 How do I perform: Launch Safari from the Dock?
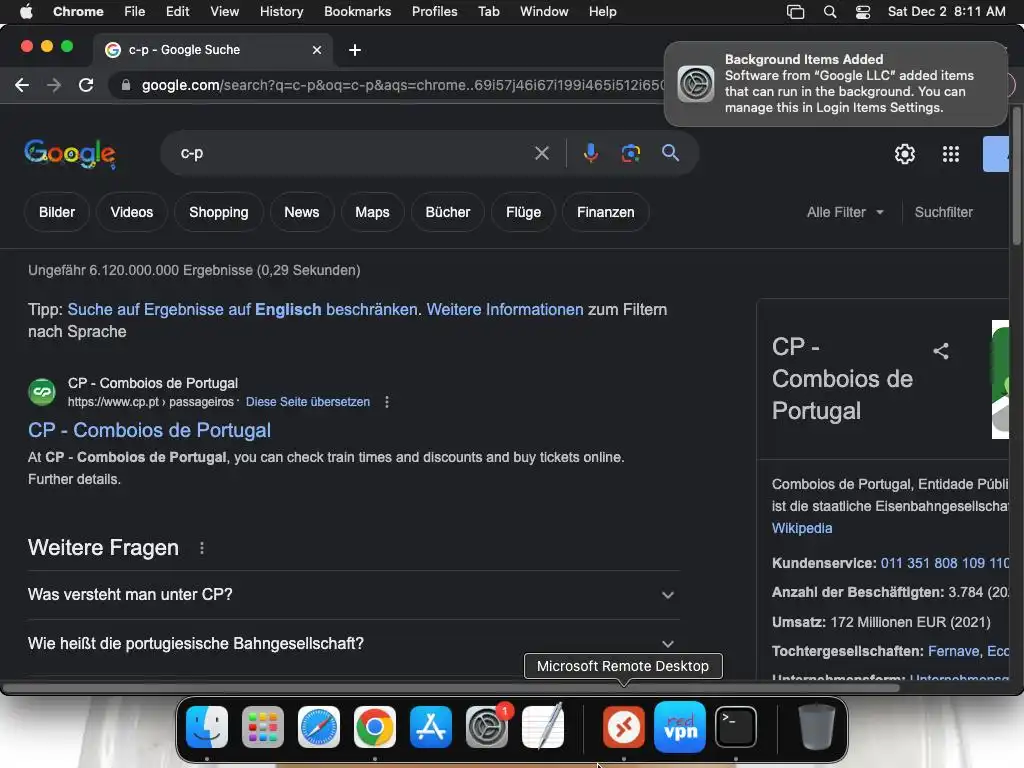coord(319,727)
